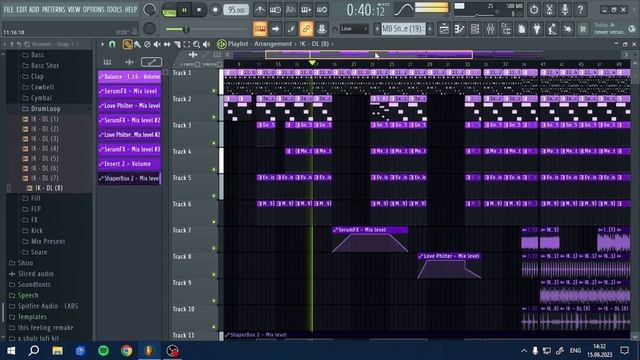Image resolution: width=640 pixels, height=360 pixels.
Task: Open the Mixer view icon
Action: (x=491, y=29)
